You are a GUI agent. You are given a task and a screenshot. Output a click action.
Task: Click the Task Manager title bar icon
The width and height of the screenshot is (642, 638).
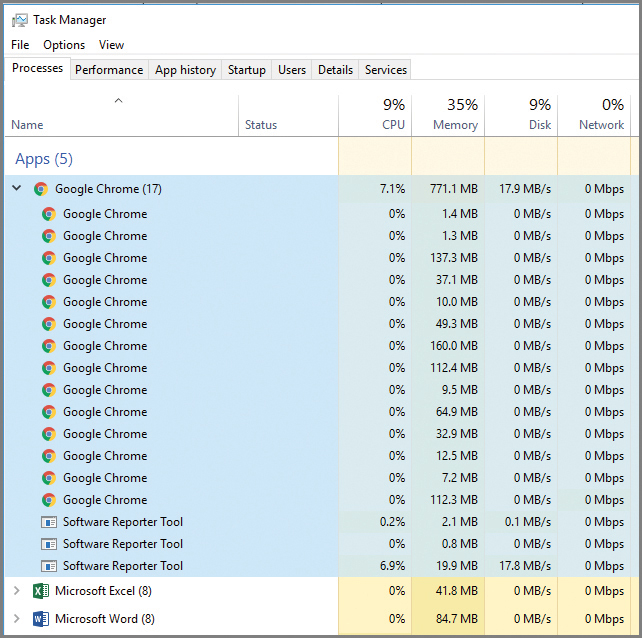[20, 20]
